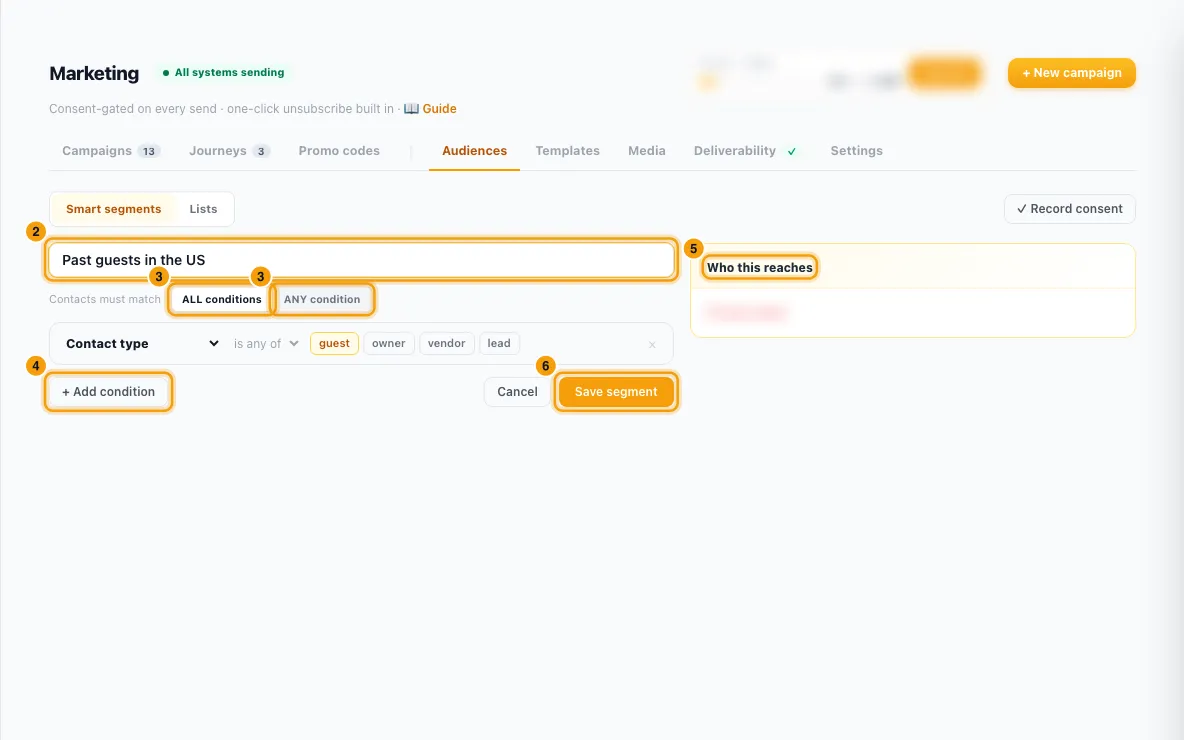
Task: Click the Record consent button
Action: (1069, 209)
